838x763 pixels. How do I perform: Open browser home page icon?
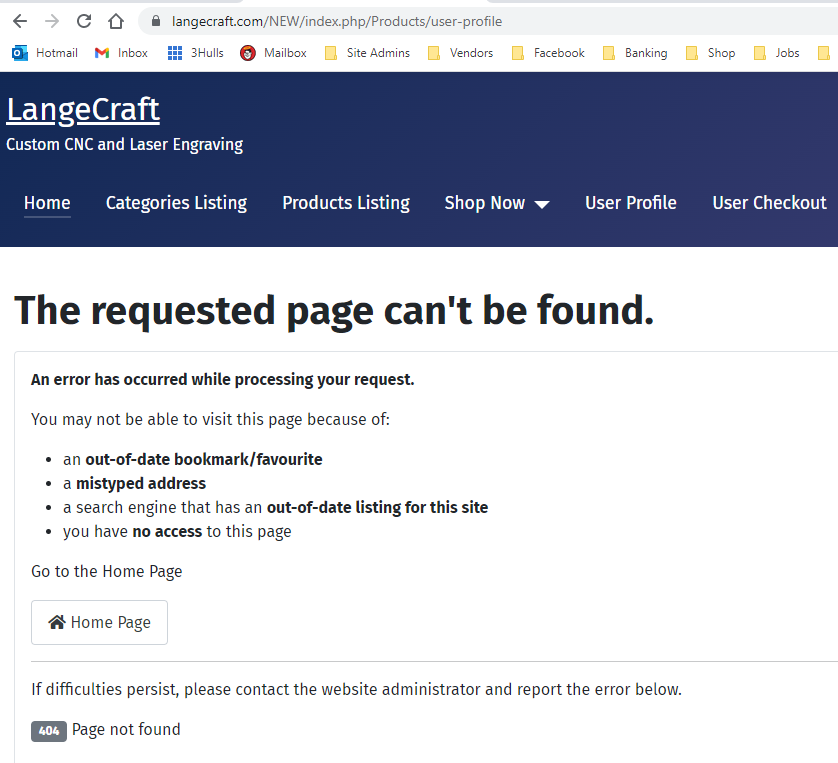click(116, 21)
